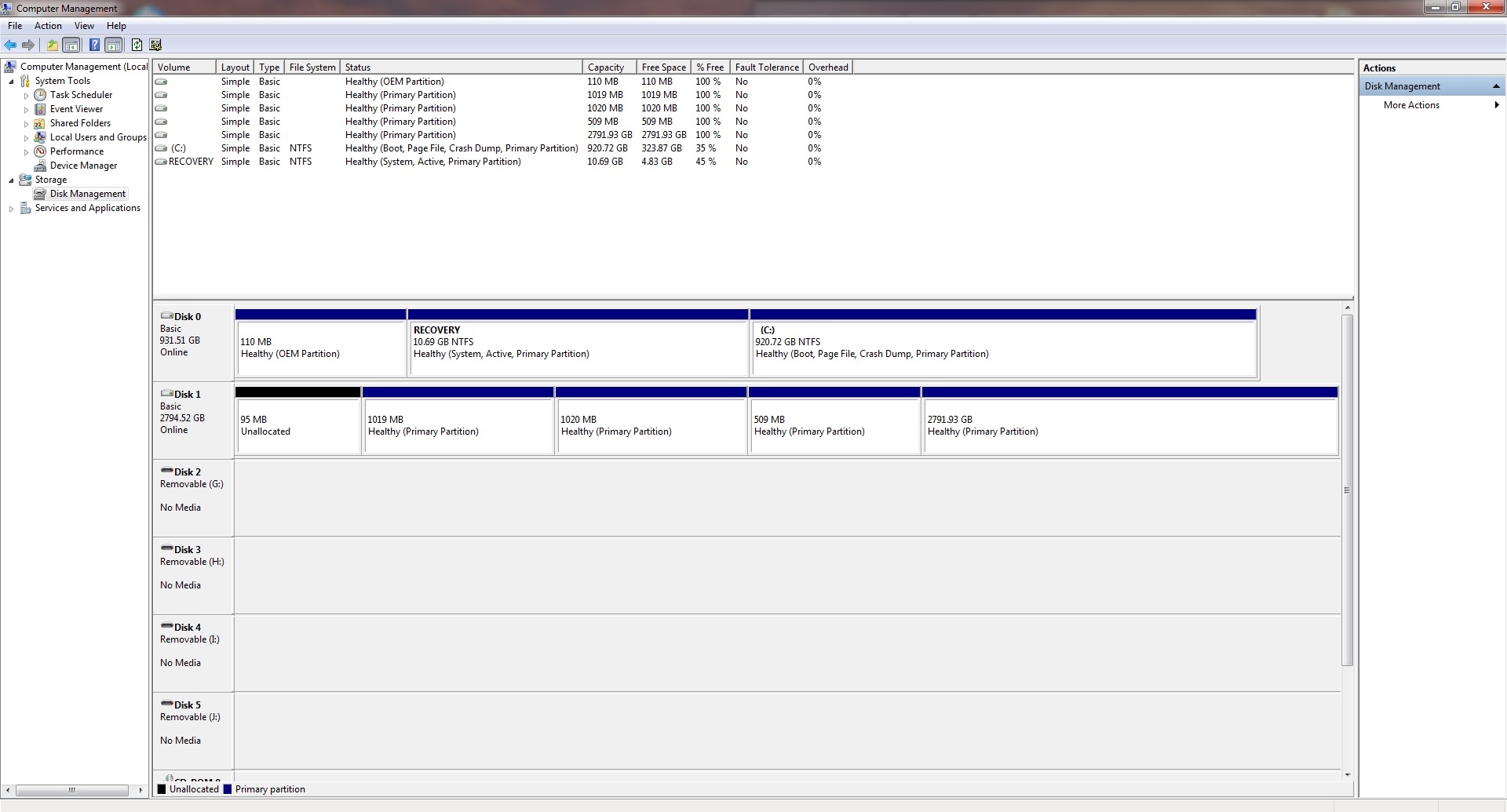Sort by the File System column header
Screen dimensions: 1507x812
coord(312,67)
